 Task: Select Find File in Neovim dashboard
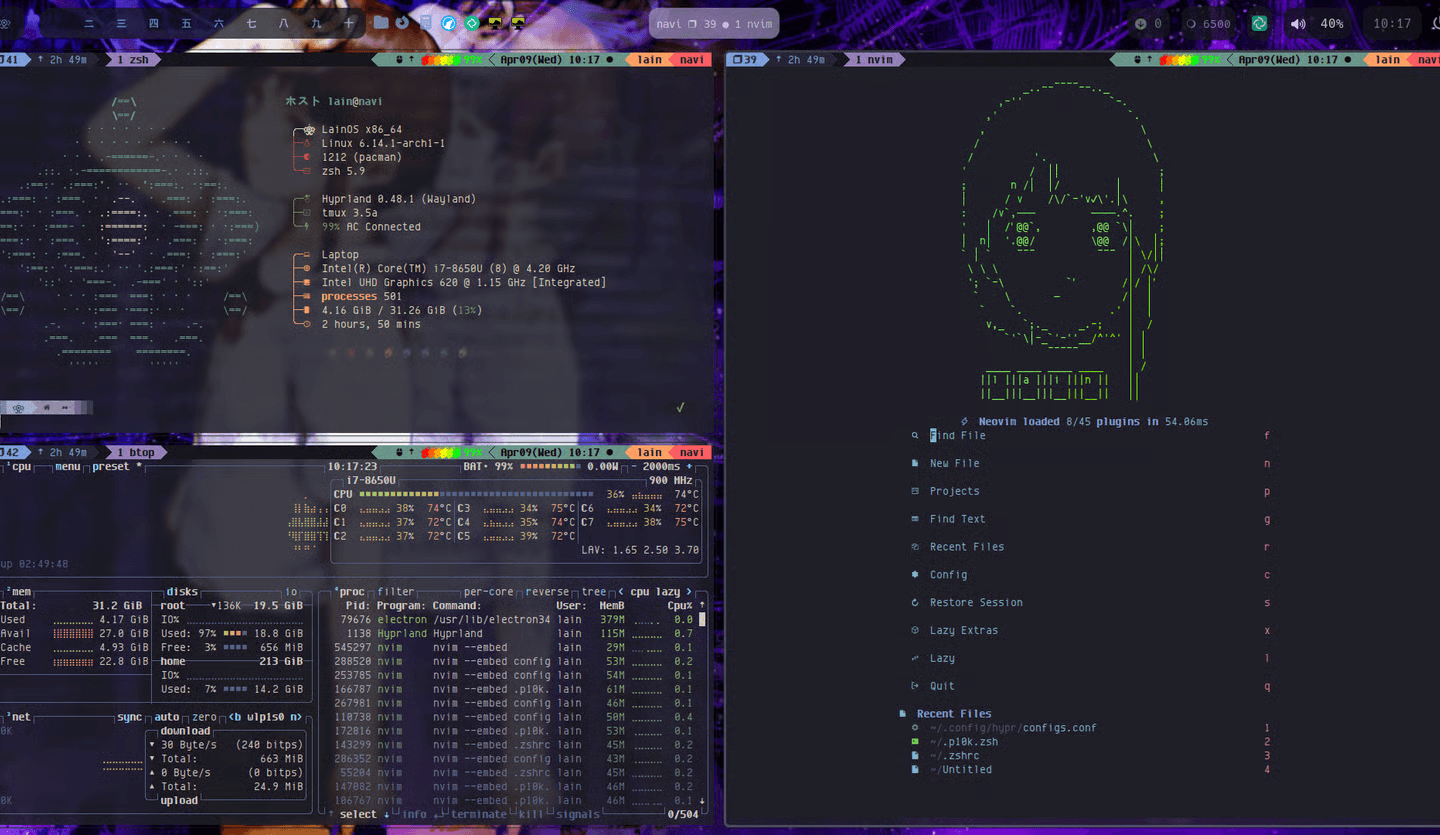tap(957, 436)
